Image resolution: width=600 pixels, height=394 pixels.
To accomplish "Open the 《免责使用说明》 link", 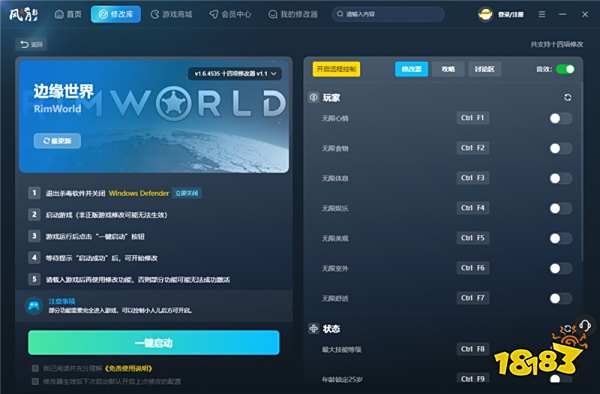I will (x=128, y=368).
